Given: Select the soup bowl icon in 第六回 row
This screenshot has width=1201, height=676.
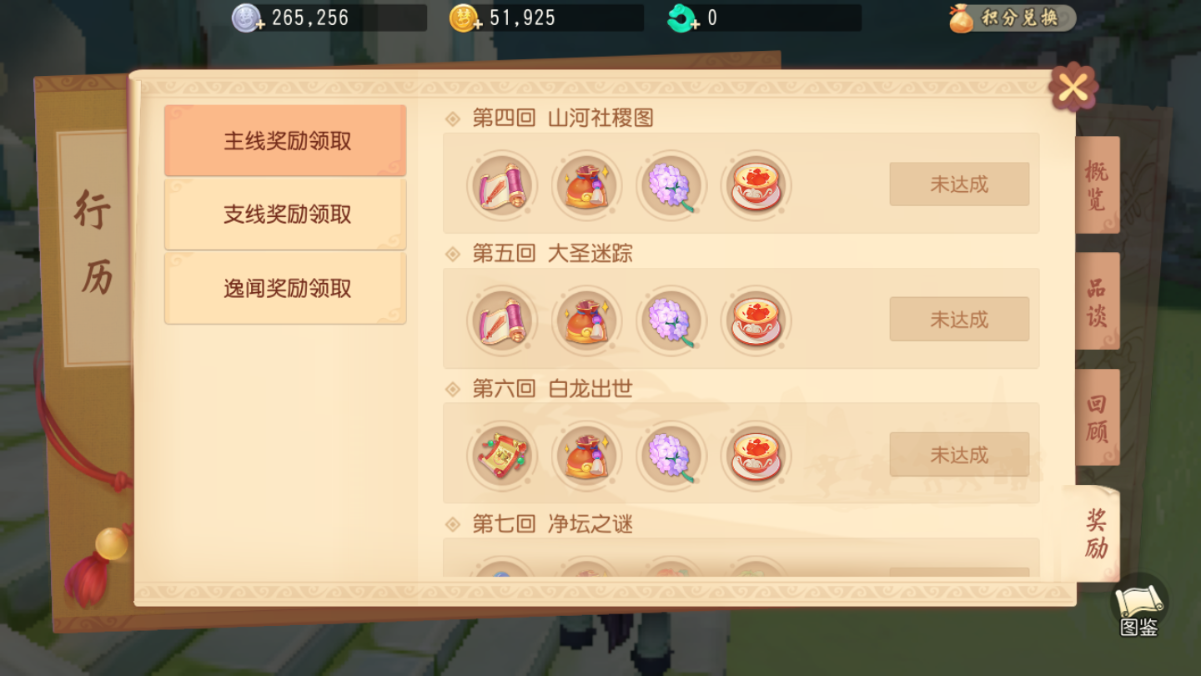Looking at the screenshot, I should point(756,456).
